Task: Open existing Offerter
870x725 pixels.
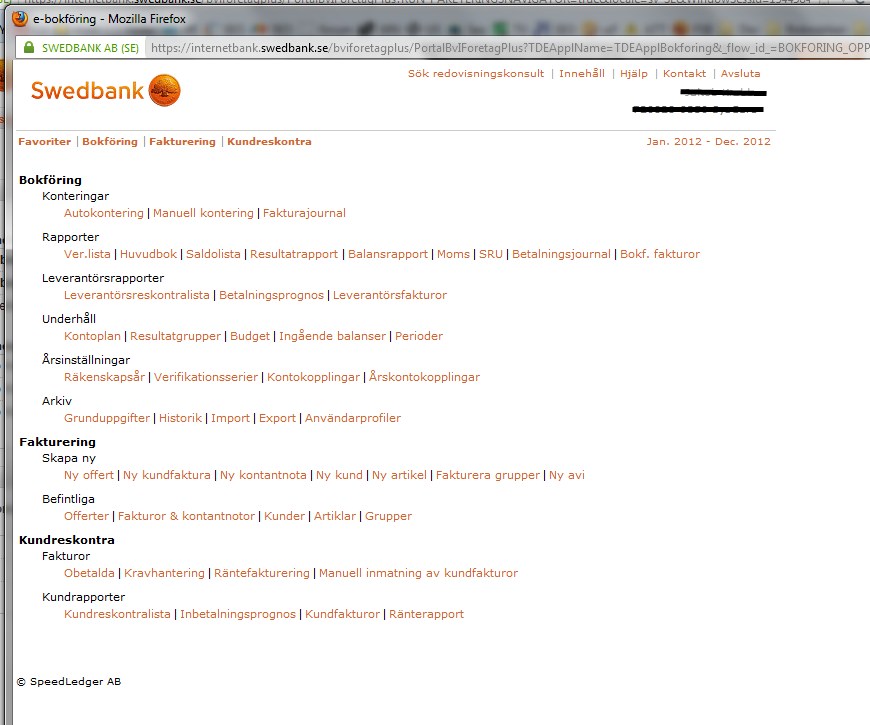Action: click(x=87, y=516)
